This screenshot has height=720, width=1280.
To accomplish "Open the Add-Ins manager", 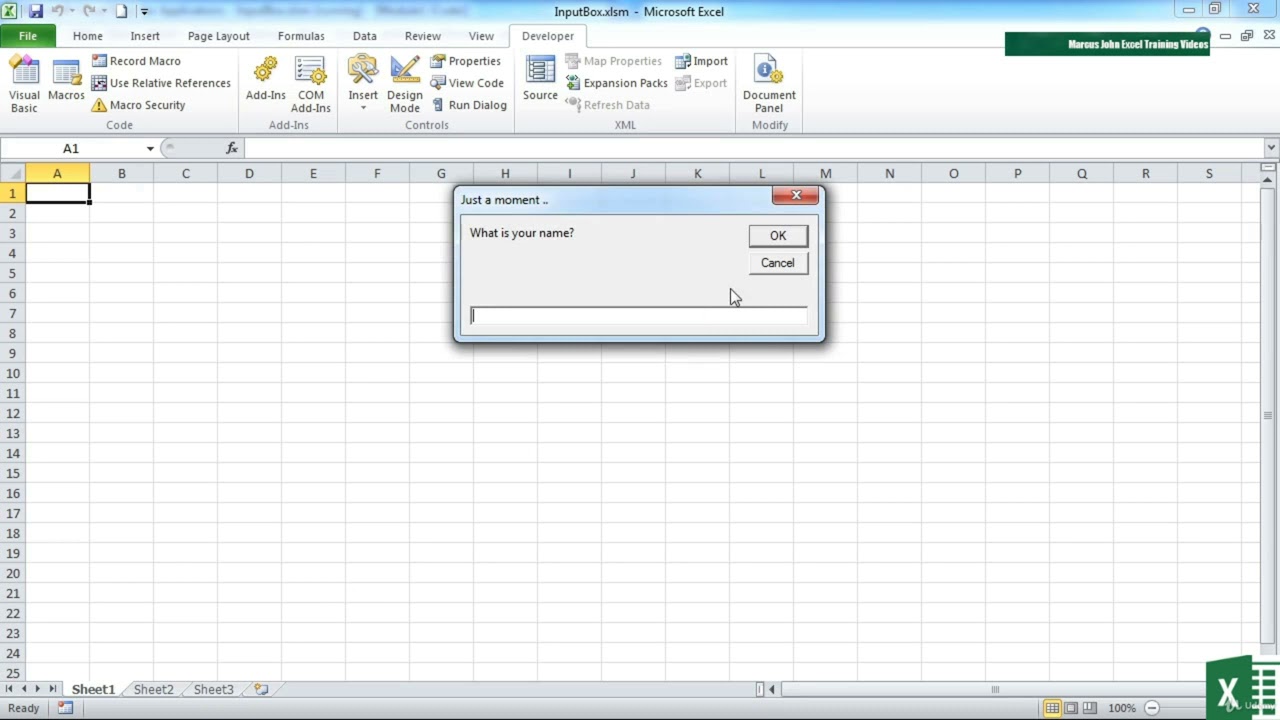I will point(266,80).
